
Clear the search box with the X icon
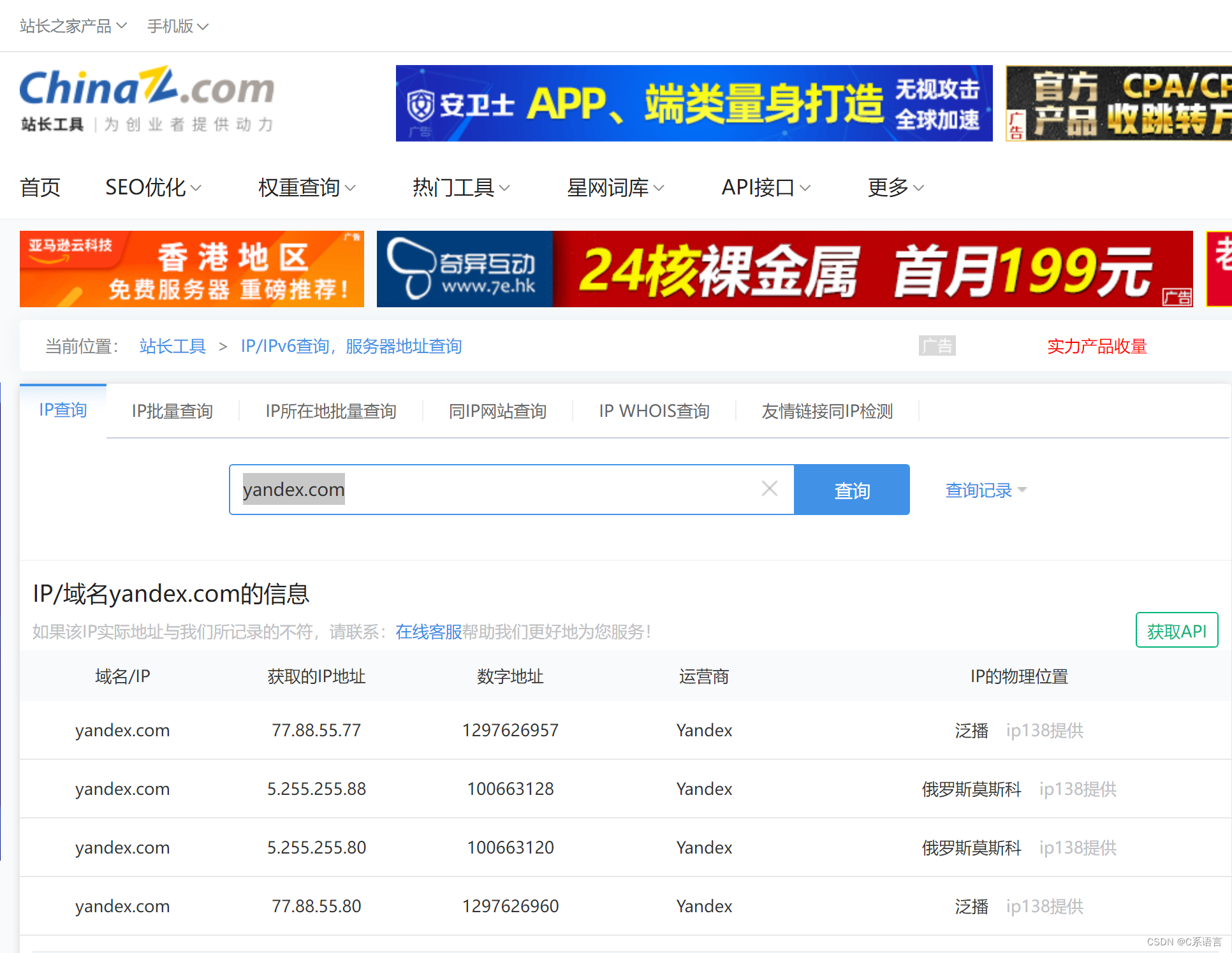click(x=770, y=489)
